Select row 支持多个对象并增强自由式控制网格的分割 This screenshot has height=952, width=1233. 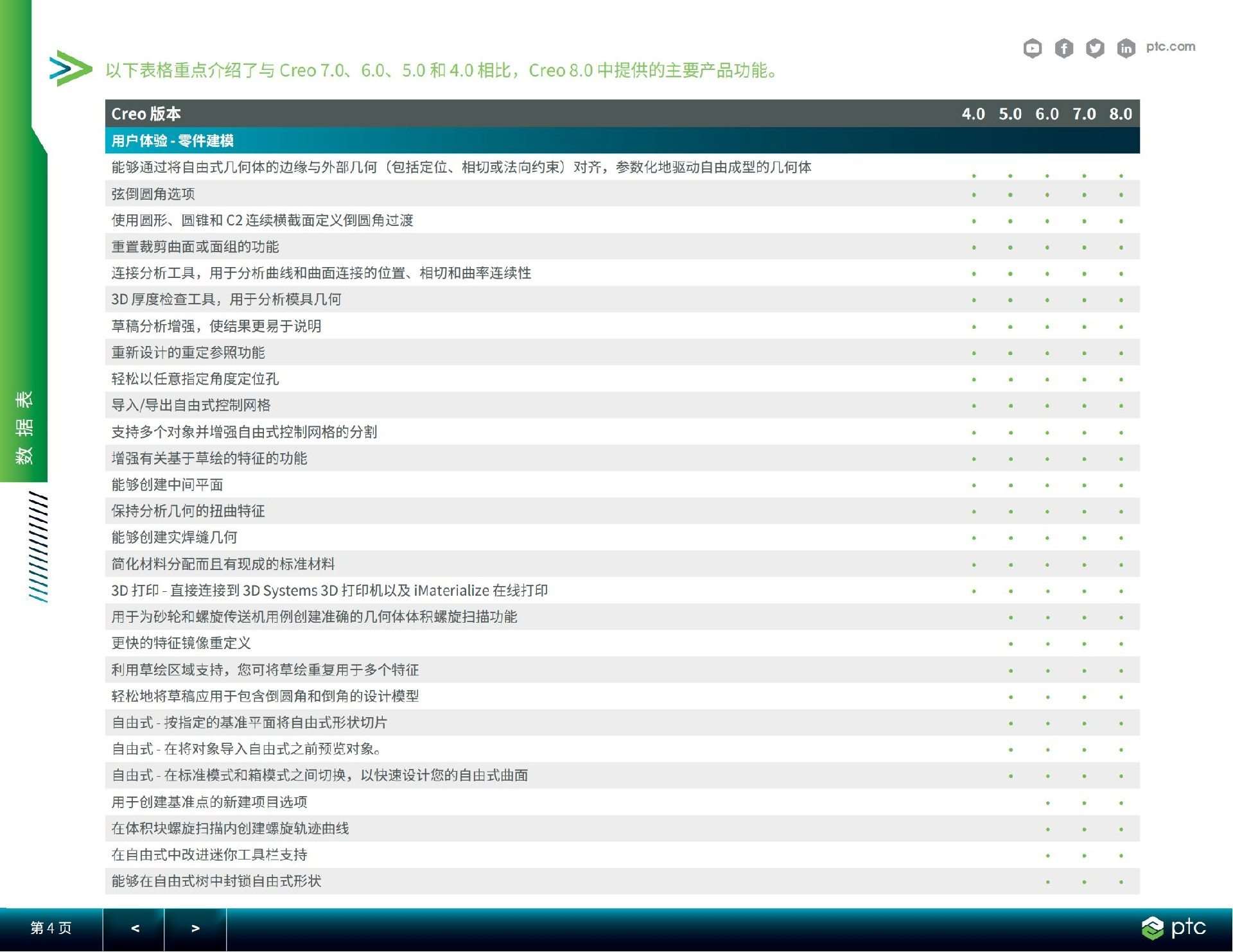click(x=622, y=432)
